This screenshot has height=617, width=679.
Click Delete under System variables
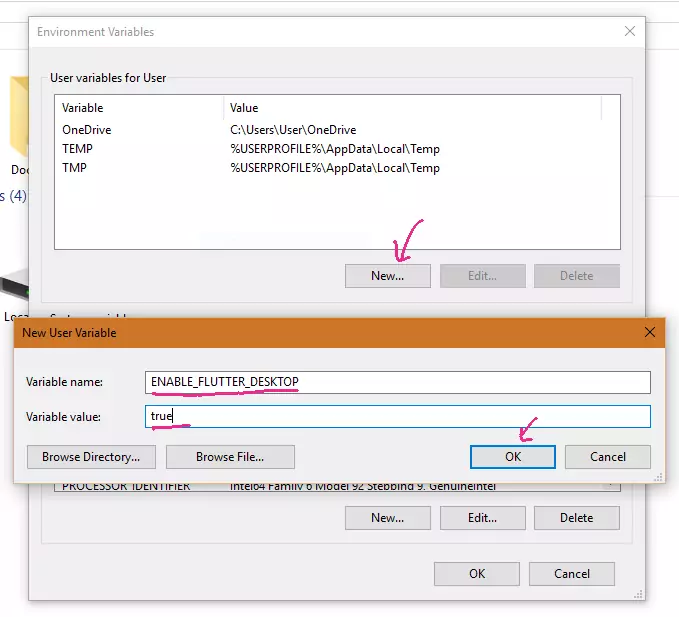[576, 518]
